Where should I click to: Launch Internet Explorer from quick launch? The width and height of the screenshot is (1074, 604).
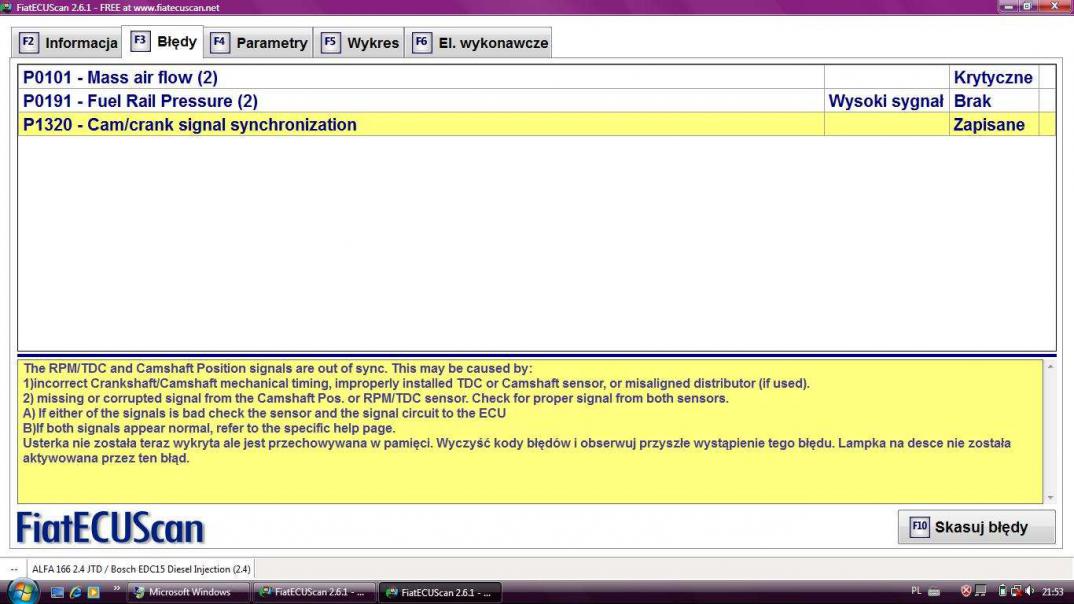[75, 592]
